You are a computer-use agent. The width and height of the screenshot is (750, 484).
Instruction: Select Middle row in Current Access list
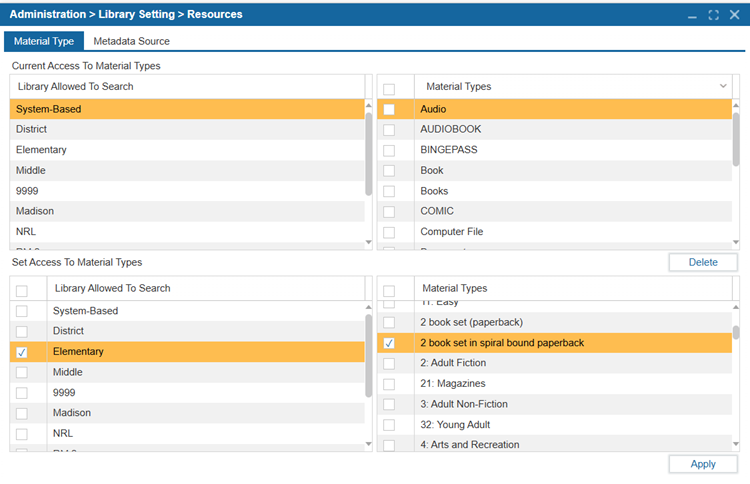[x=187, y=170]
